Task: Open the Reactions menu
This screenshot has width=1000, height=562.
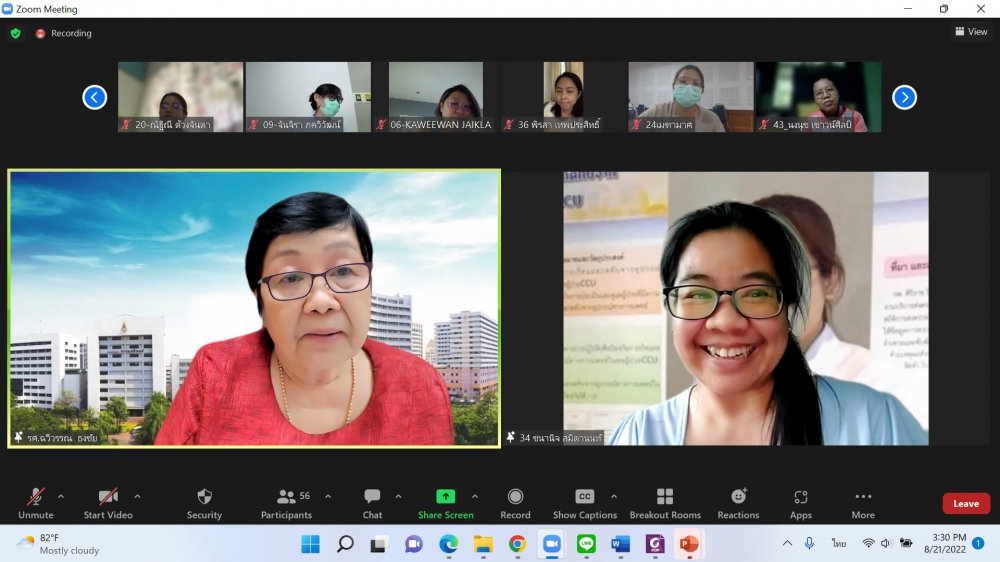Action: (738, 503)
